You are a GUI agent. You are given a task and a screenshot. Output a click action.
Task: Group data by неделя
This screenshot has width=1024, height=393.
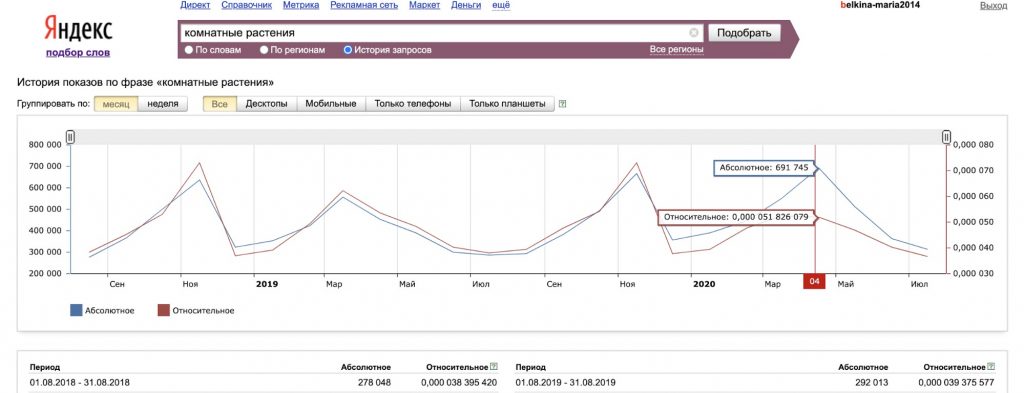click(x=163, y=104)
